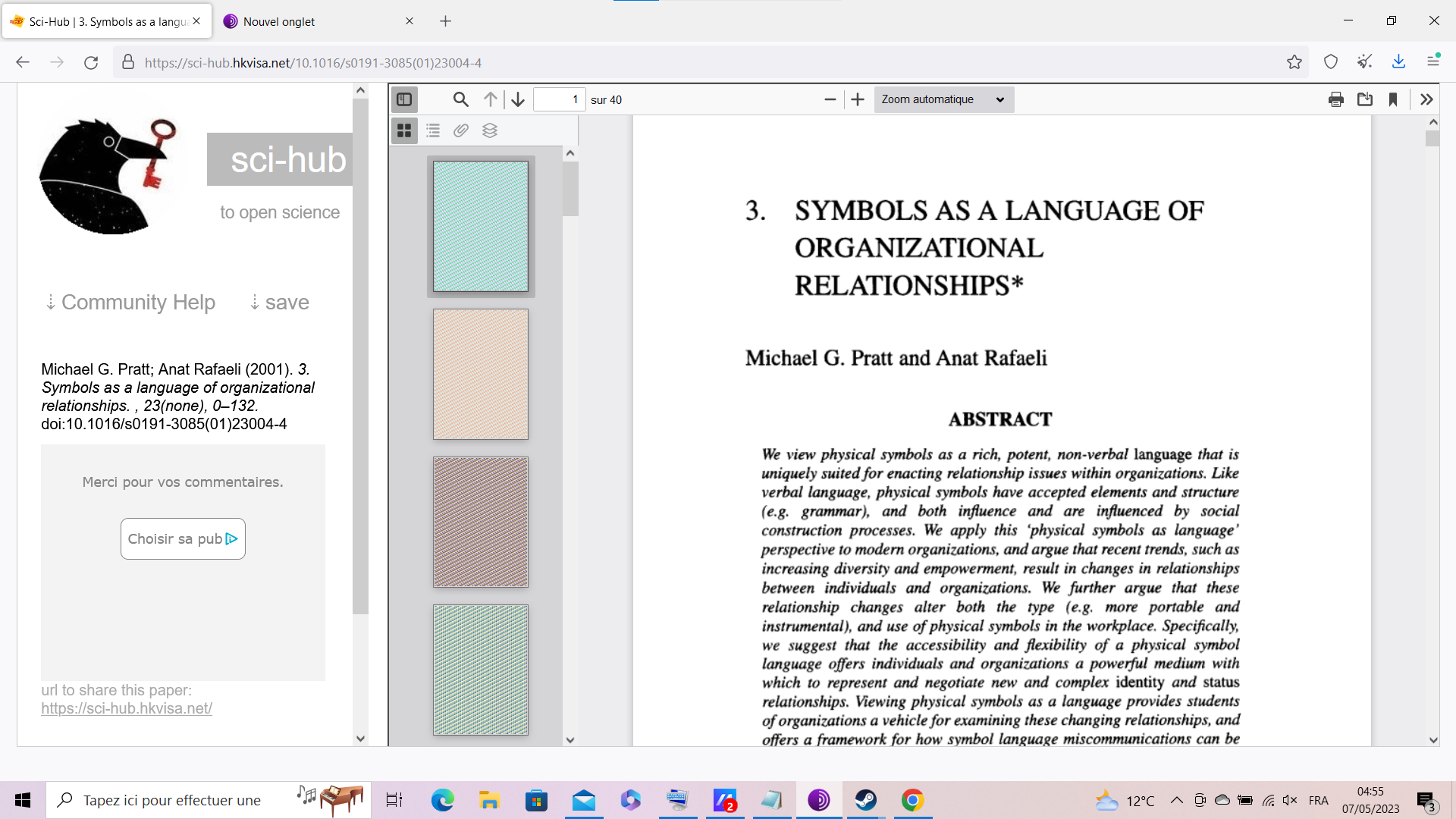The height and width of the screenshot is (819, 1456).
Task: Click the Choisir sa pub button
Action: (x=183, y=538)
